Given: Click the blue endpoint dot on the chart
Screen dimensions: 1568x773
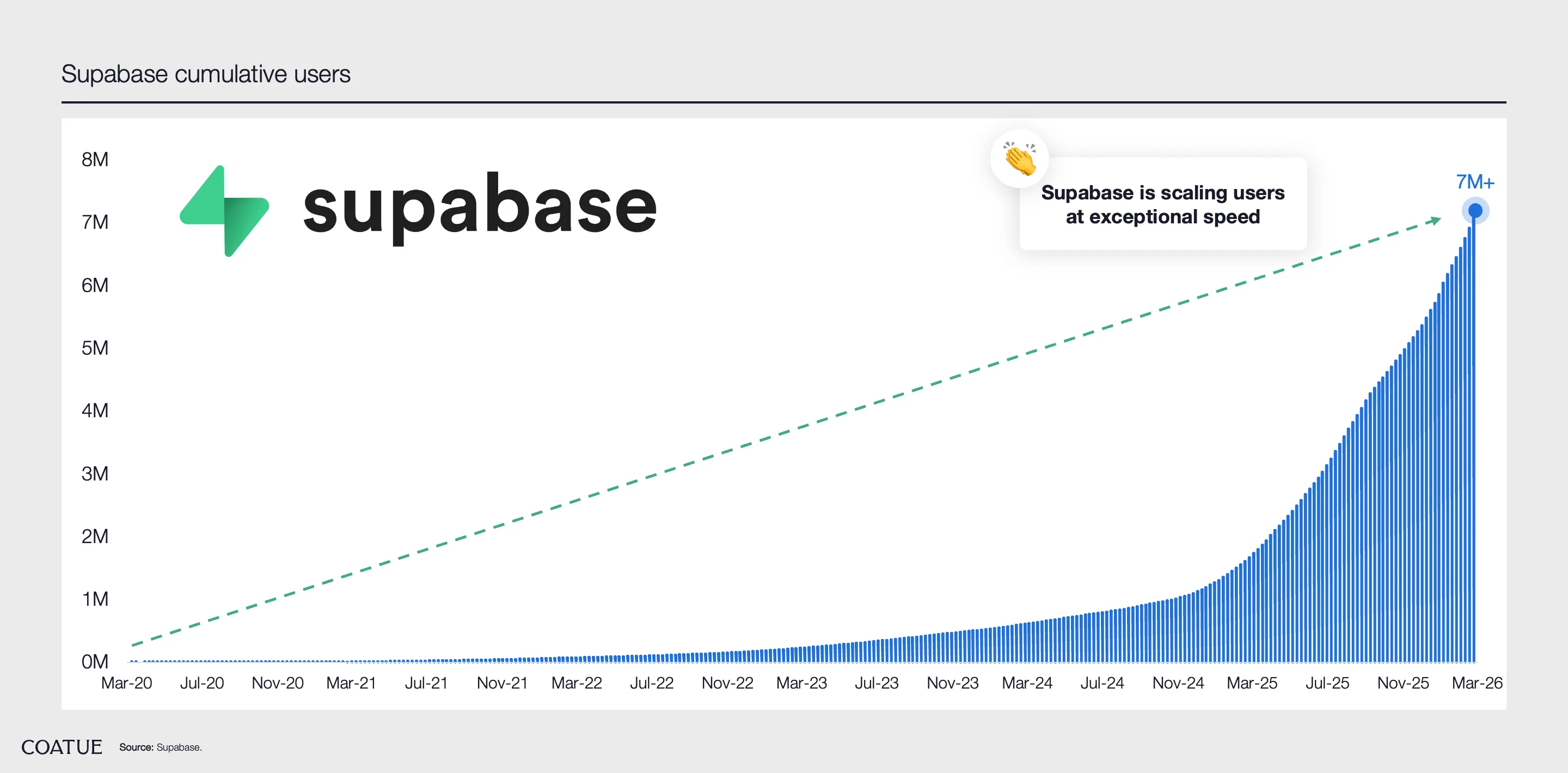Looking at the screenshot, I should point(1475,211).
